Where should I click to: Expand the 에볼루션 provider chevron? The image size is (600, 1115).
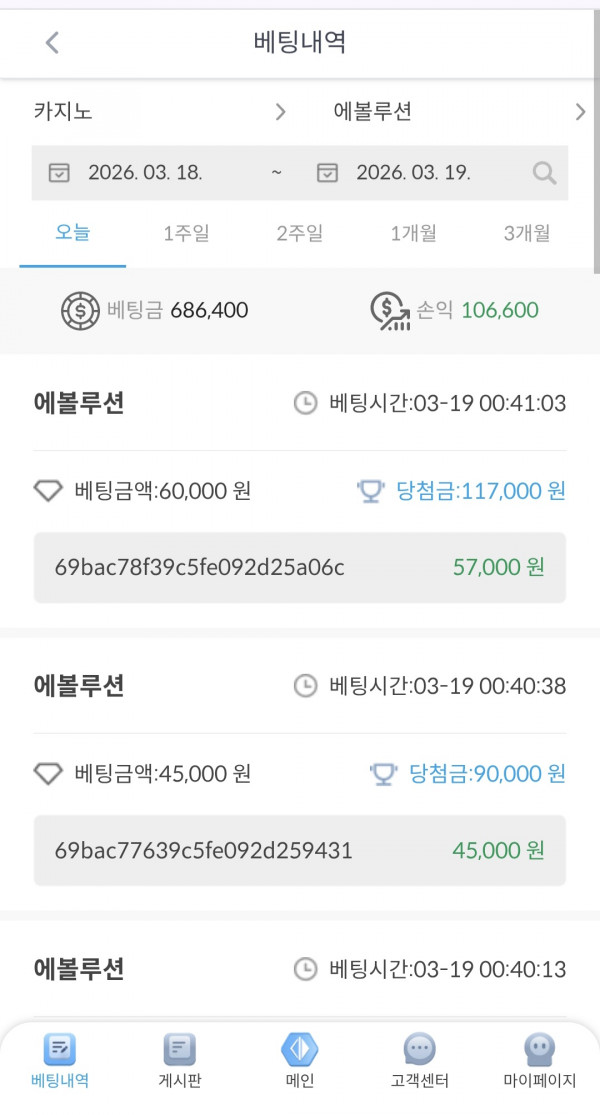(580, 112)
